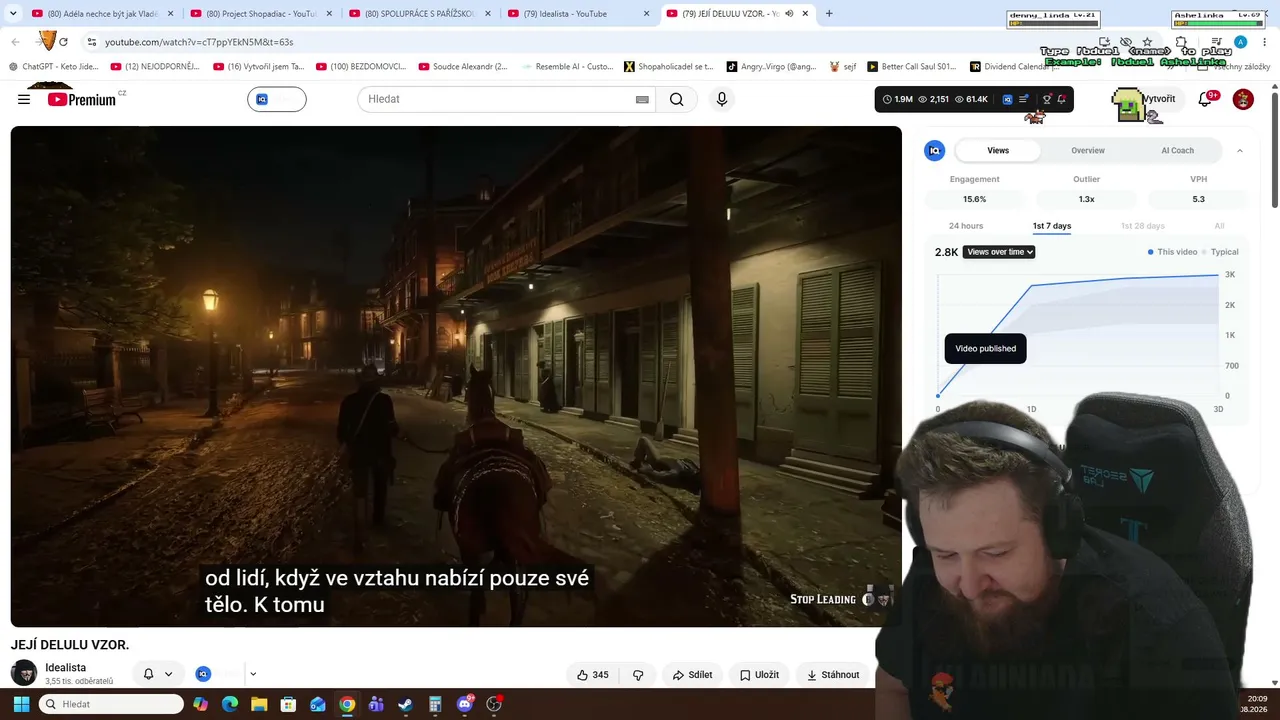This screenshot has width=1280, height=720.
Task: Click the Windows taskbar Hledat search box
Action: pyautogui.click(x=112, y=704)
